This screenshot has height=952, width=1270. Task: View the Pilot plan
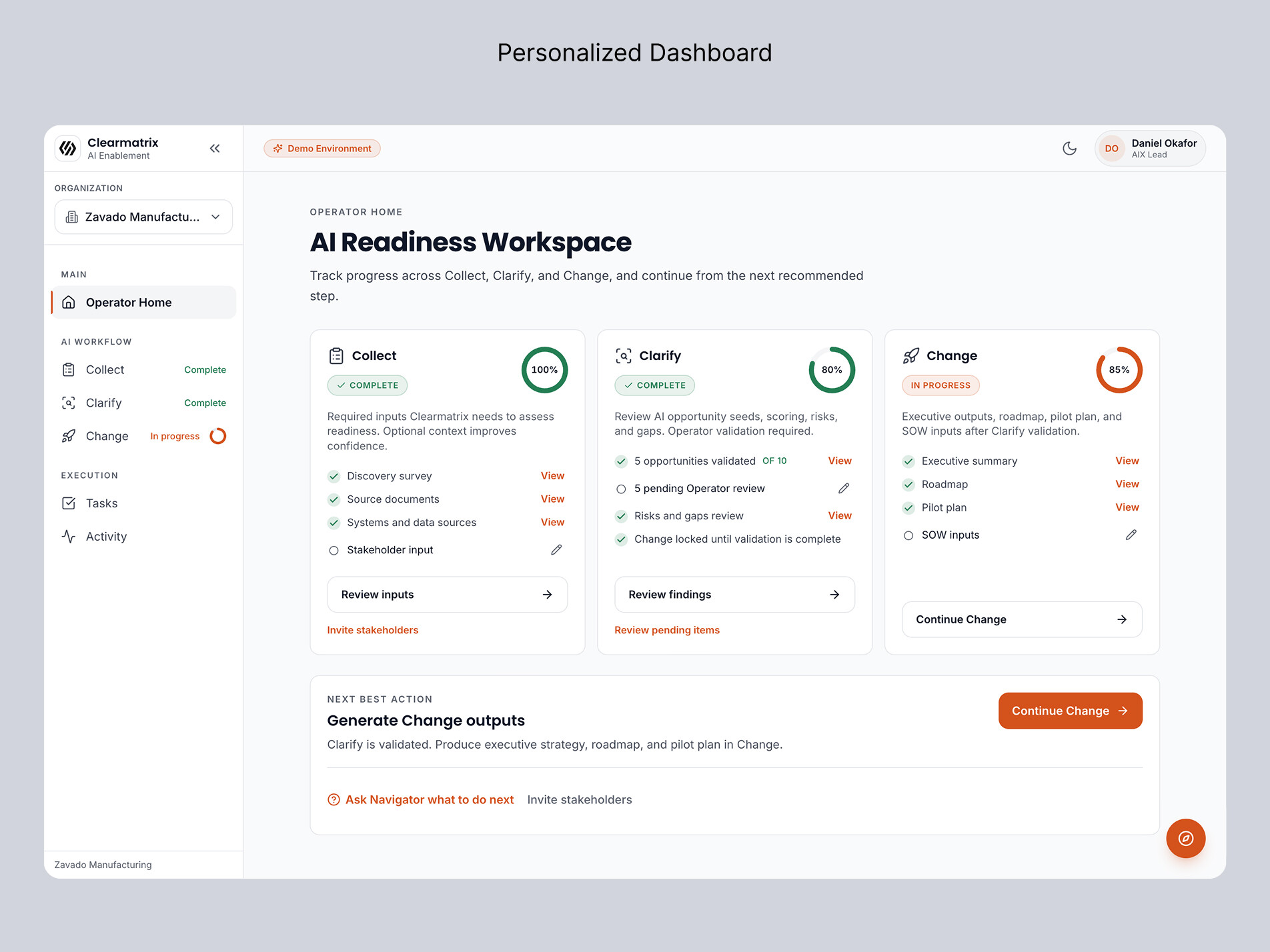click(1127, 508)
